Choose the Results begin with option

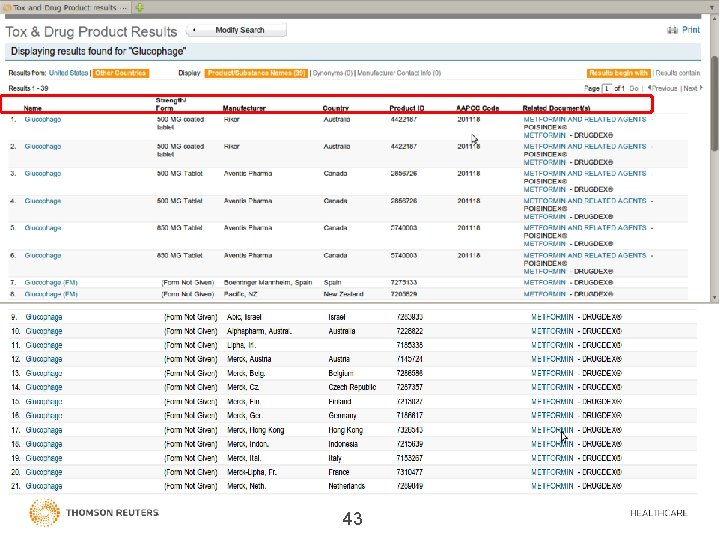coord(619,73)
